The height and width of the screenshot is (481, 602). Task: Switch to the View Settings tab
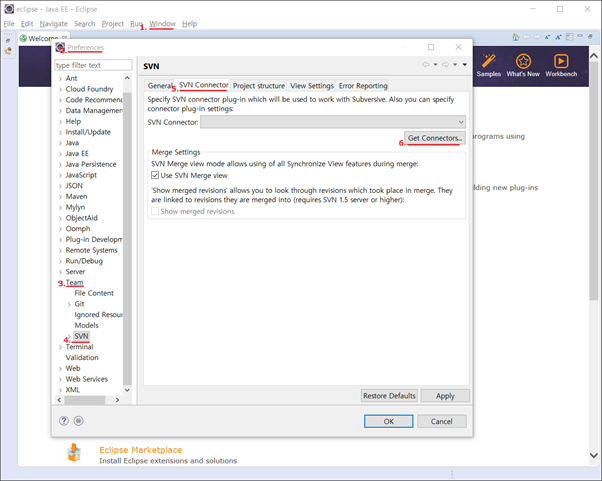[x=312, y=86]
